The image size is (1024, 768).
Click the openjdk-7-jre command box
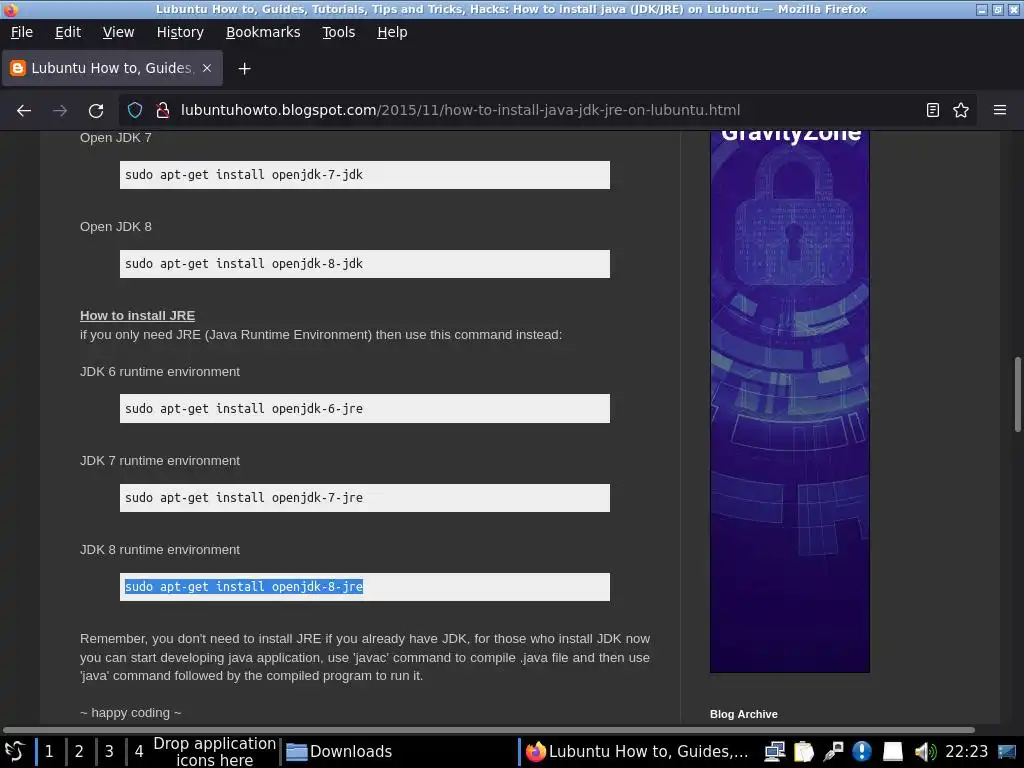pos(364,498)
